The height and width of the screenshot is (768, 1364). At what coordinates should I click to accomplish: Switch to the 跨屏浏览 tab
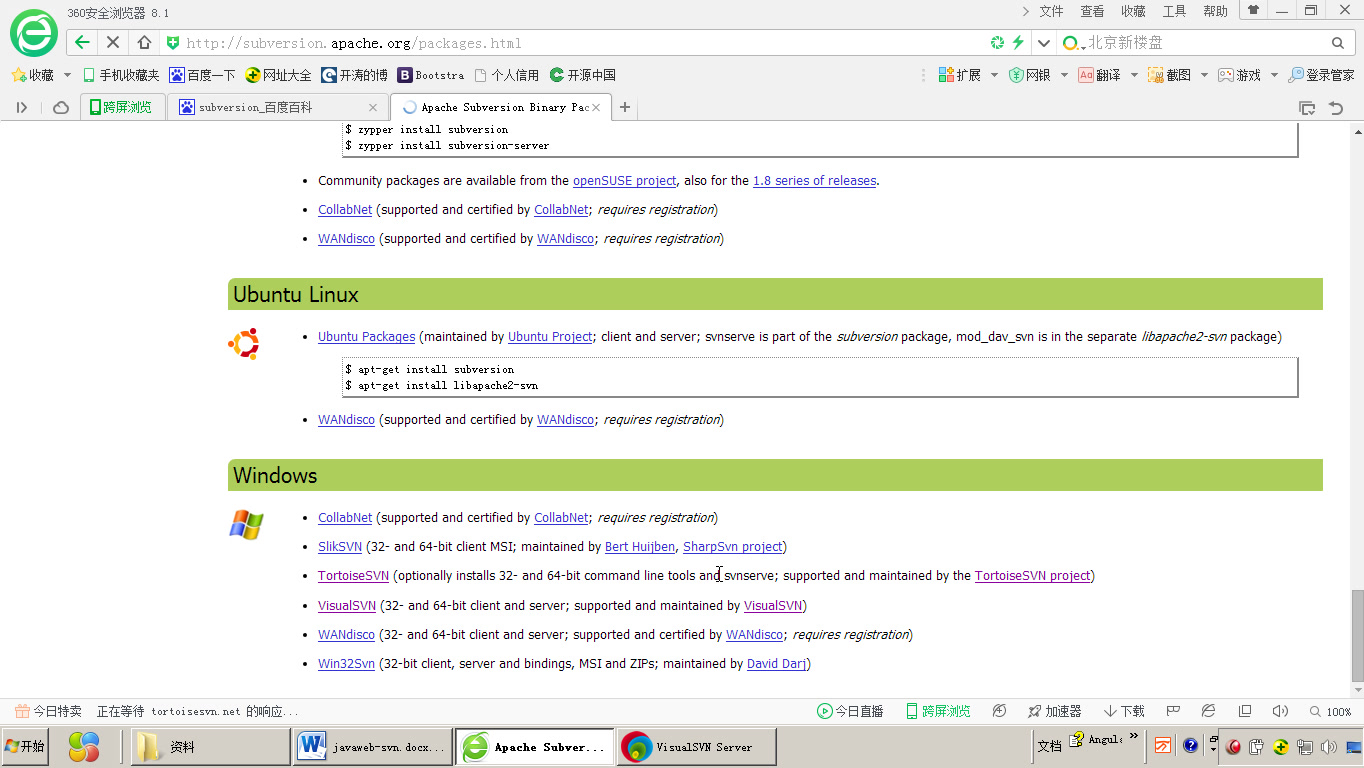pyautogui.click(x=122, y=107)
